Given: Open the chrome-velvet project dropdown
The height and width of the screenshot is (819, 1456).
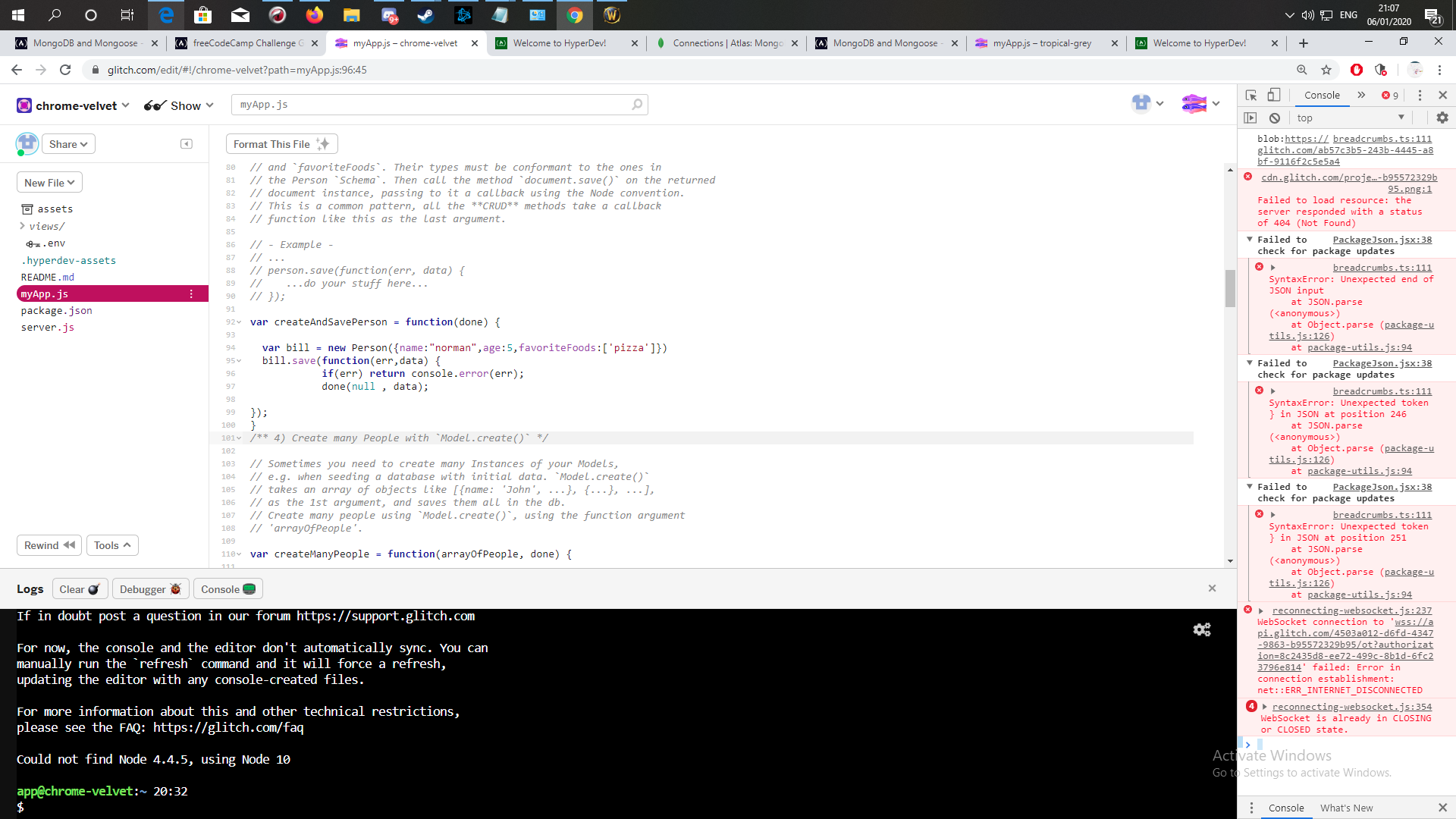Looking at the screenshot, I should (74, 105).
